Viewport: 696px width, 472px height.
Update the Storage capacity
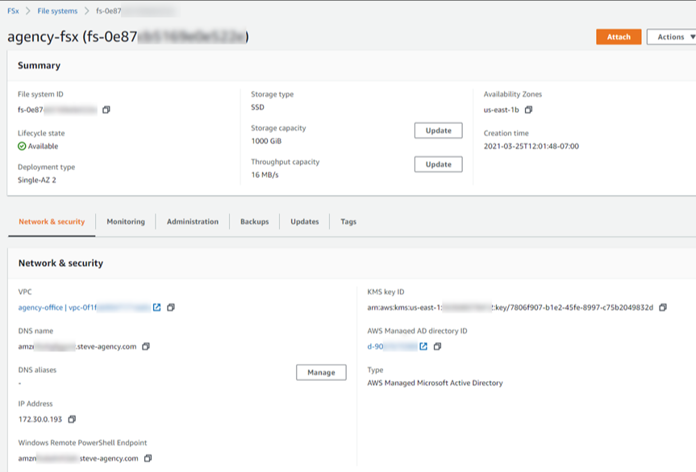coord(438,131)
